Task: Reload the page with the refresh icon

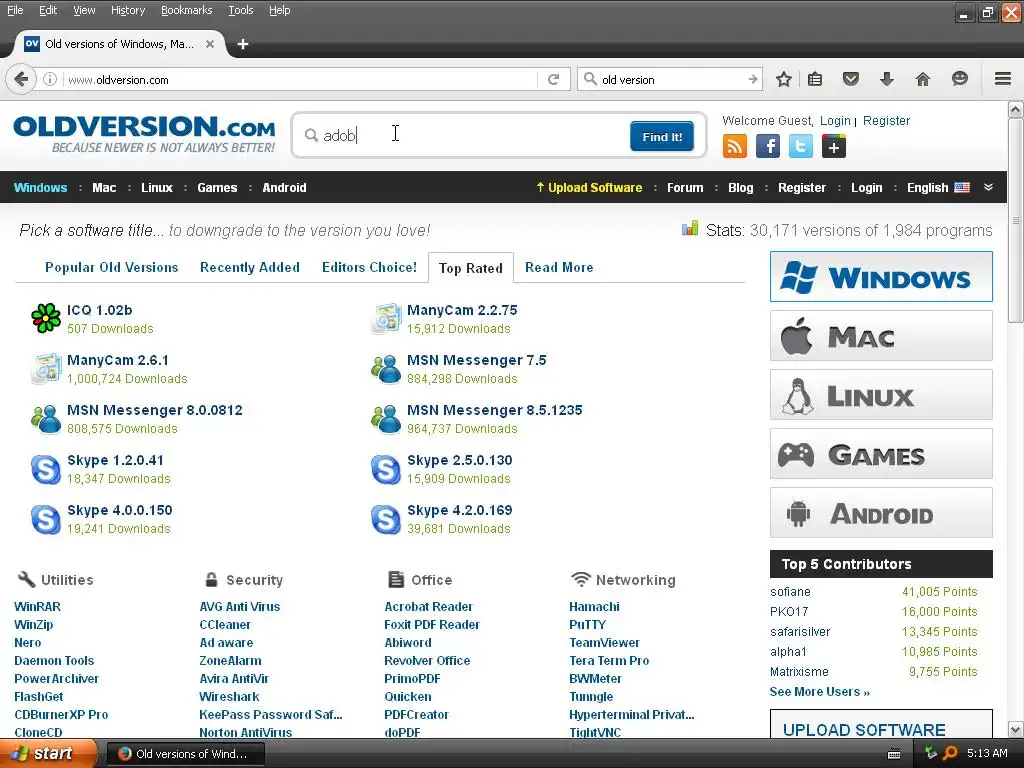Action: [553, 80]
